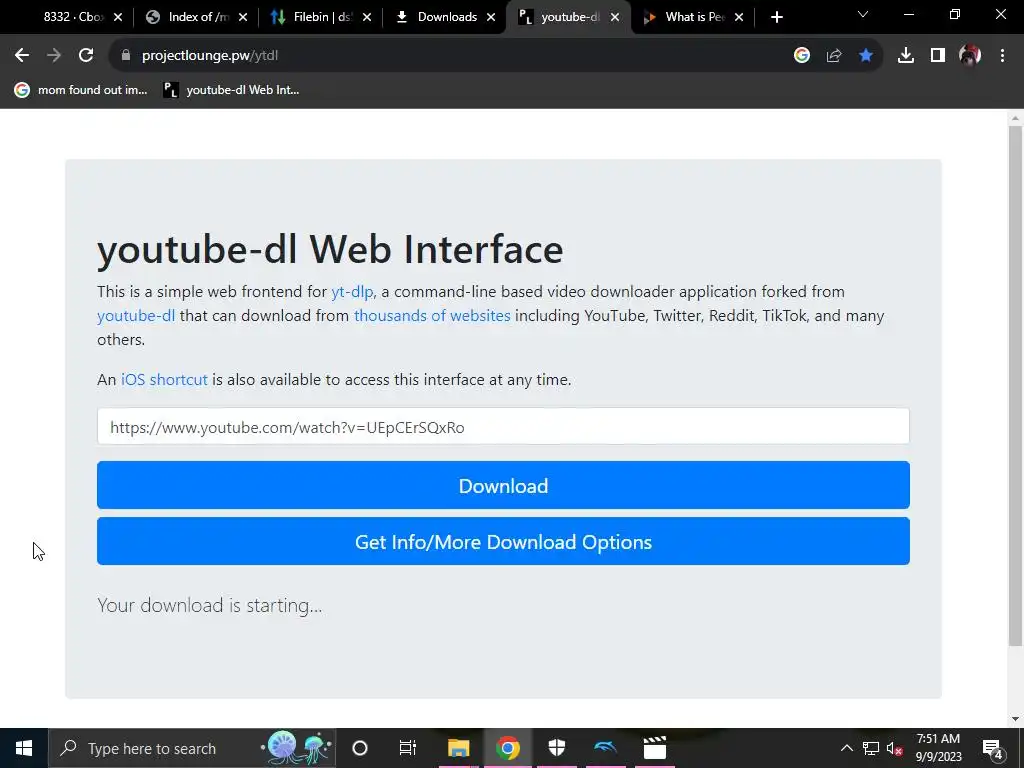This screenshot has width=1024, height=768.
Task: Click Get Info/More Download Options button
Action: [x=503, y=541]
